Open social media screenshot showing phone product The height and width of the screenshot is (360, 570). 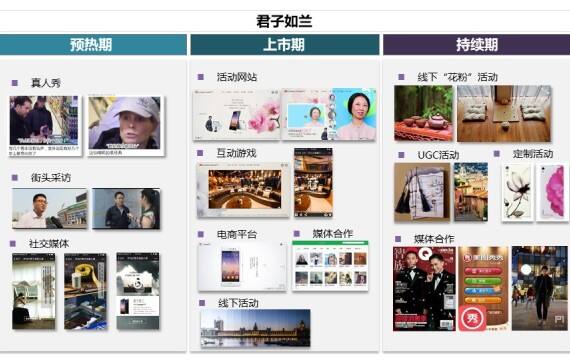click(x=138, y=291)
